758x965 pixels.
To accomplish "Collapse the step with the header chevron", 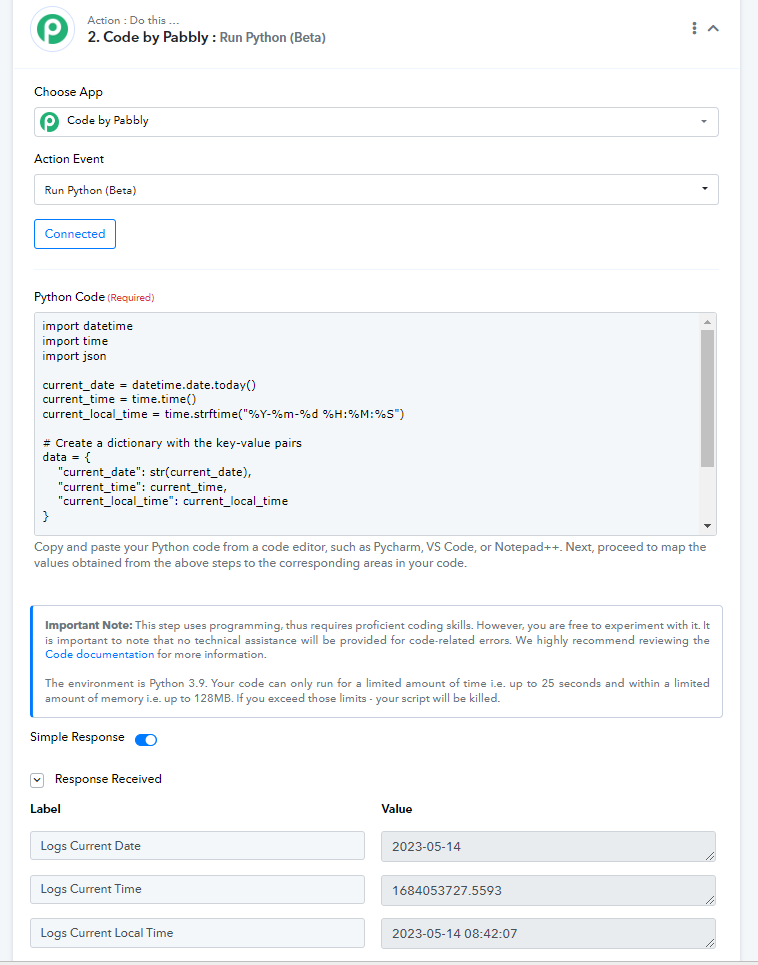I will [x=713, y=28].
